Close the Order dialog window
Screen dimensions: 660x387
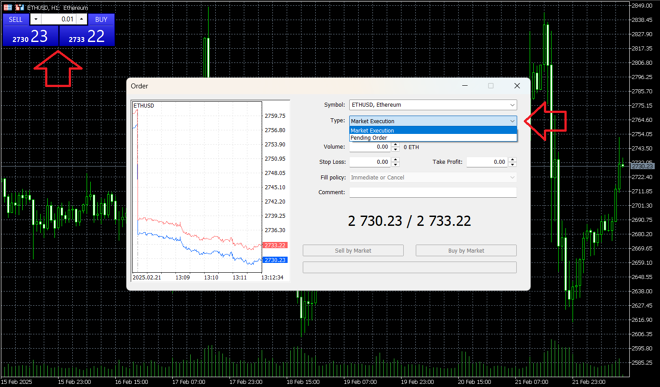pyautogui.click(x=517, y=86)
